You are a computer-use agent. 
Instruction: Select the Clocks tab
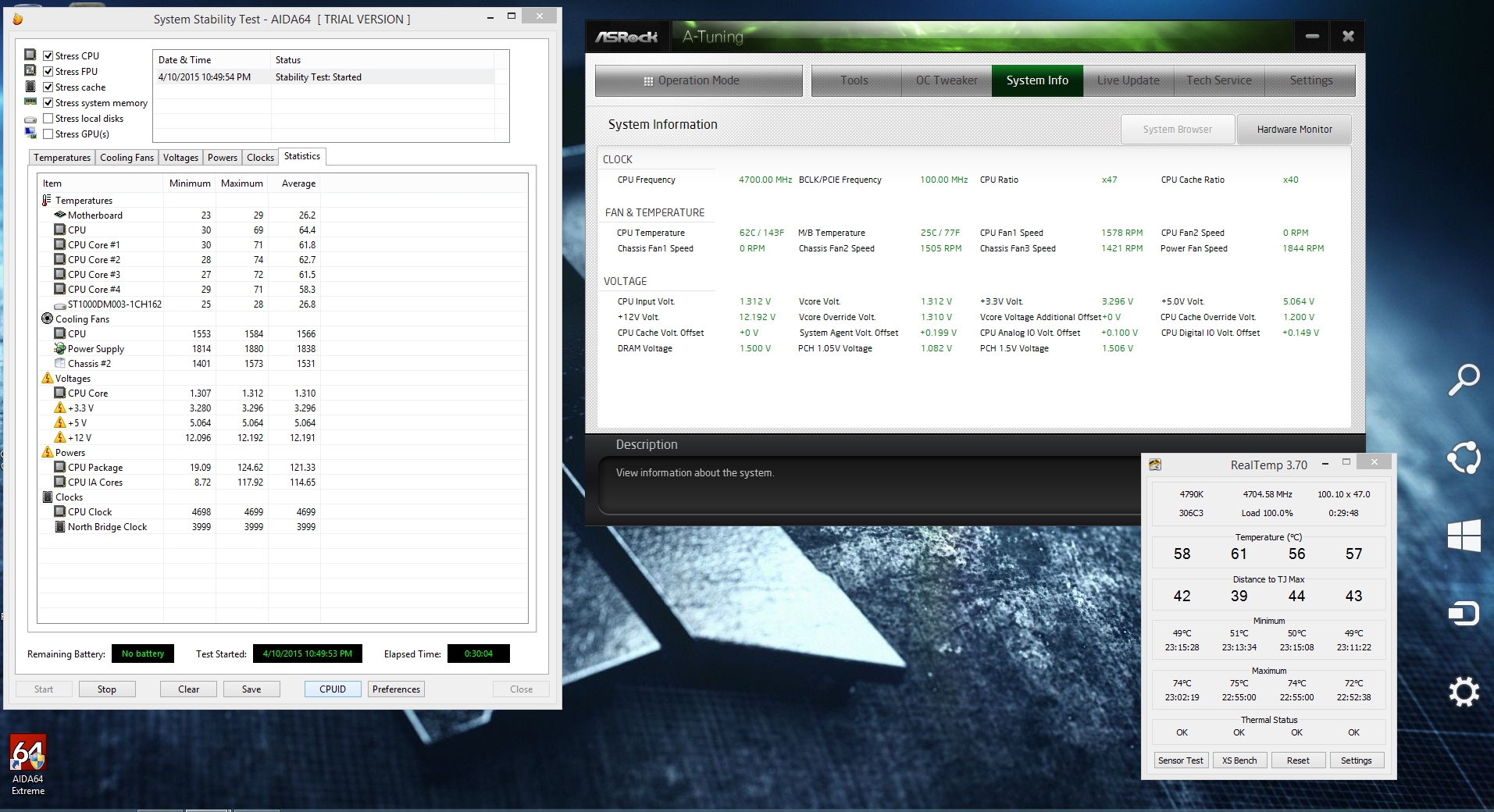261,158
